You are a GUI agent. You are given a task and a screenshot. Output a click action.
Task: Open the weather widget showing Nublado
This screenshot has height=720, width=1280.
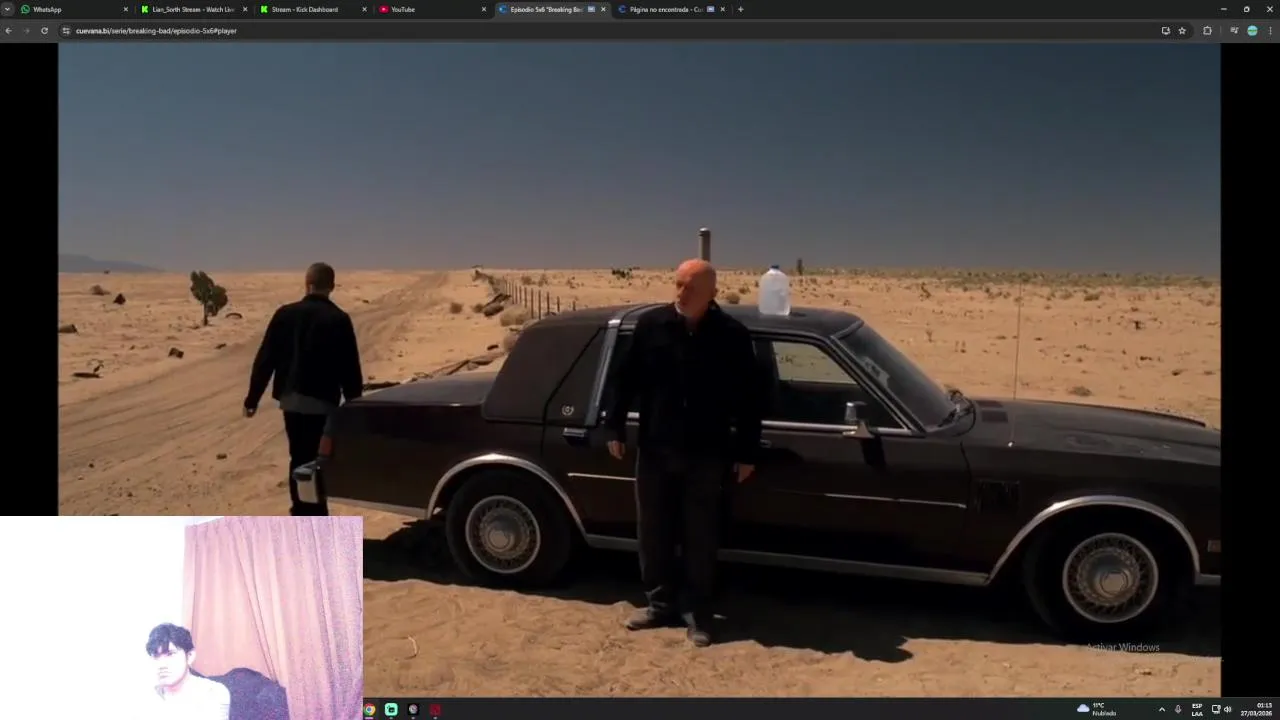tap(1097, 709)
